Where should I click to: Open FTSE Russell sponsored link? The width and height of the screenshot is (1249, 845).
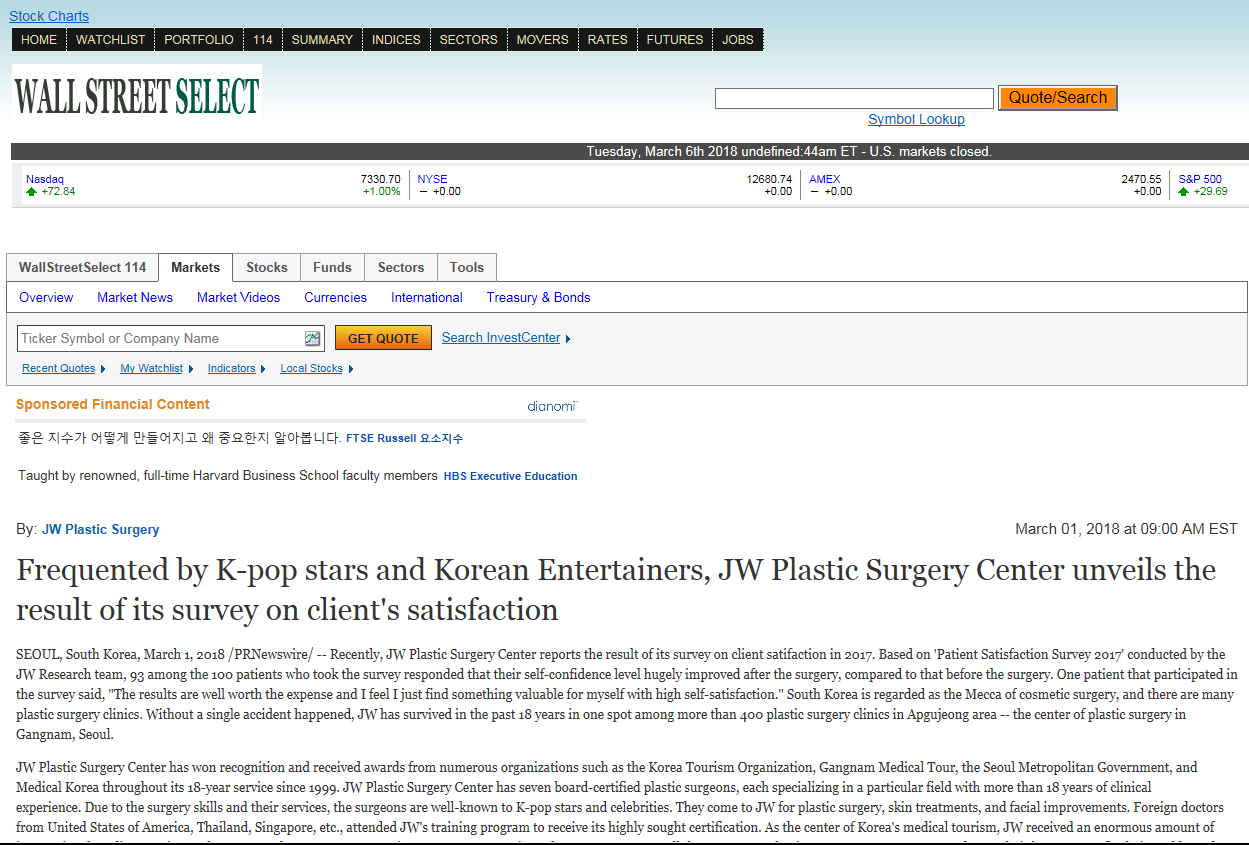[404, 439]
